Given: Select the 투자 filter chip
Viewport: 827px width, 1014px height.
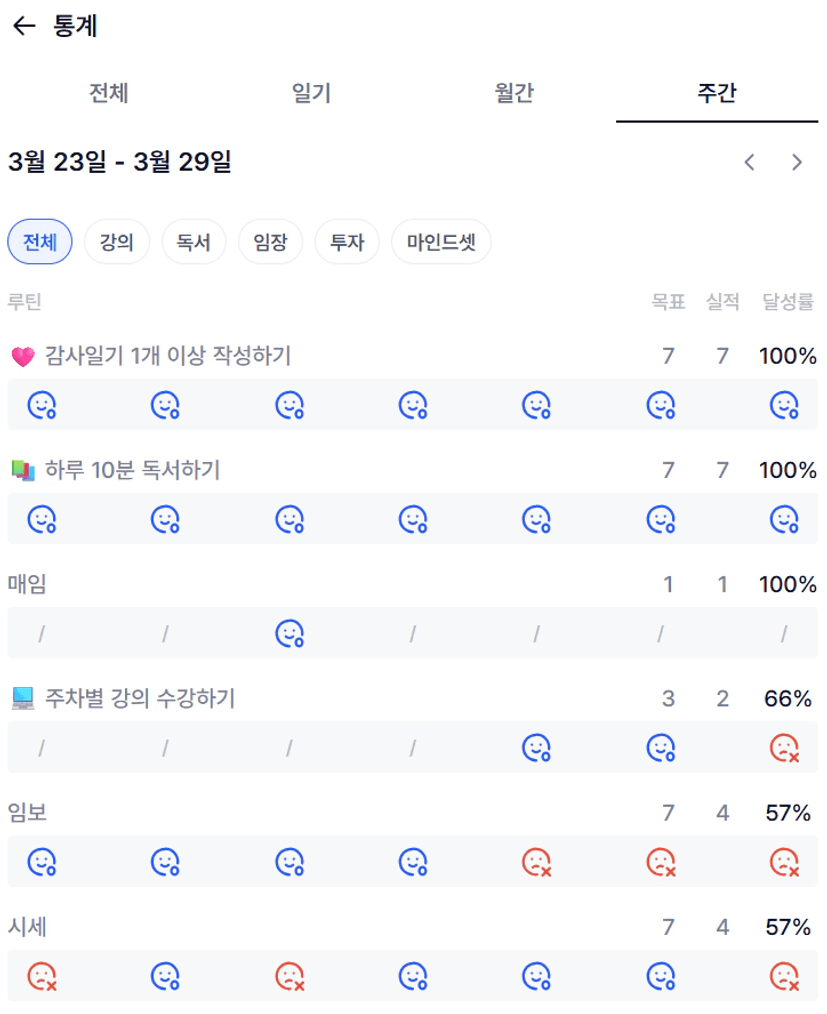Looking at the screenshot, I should pyautogui.click(x=347, y=242).
